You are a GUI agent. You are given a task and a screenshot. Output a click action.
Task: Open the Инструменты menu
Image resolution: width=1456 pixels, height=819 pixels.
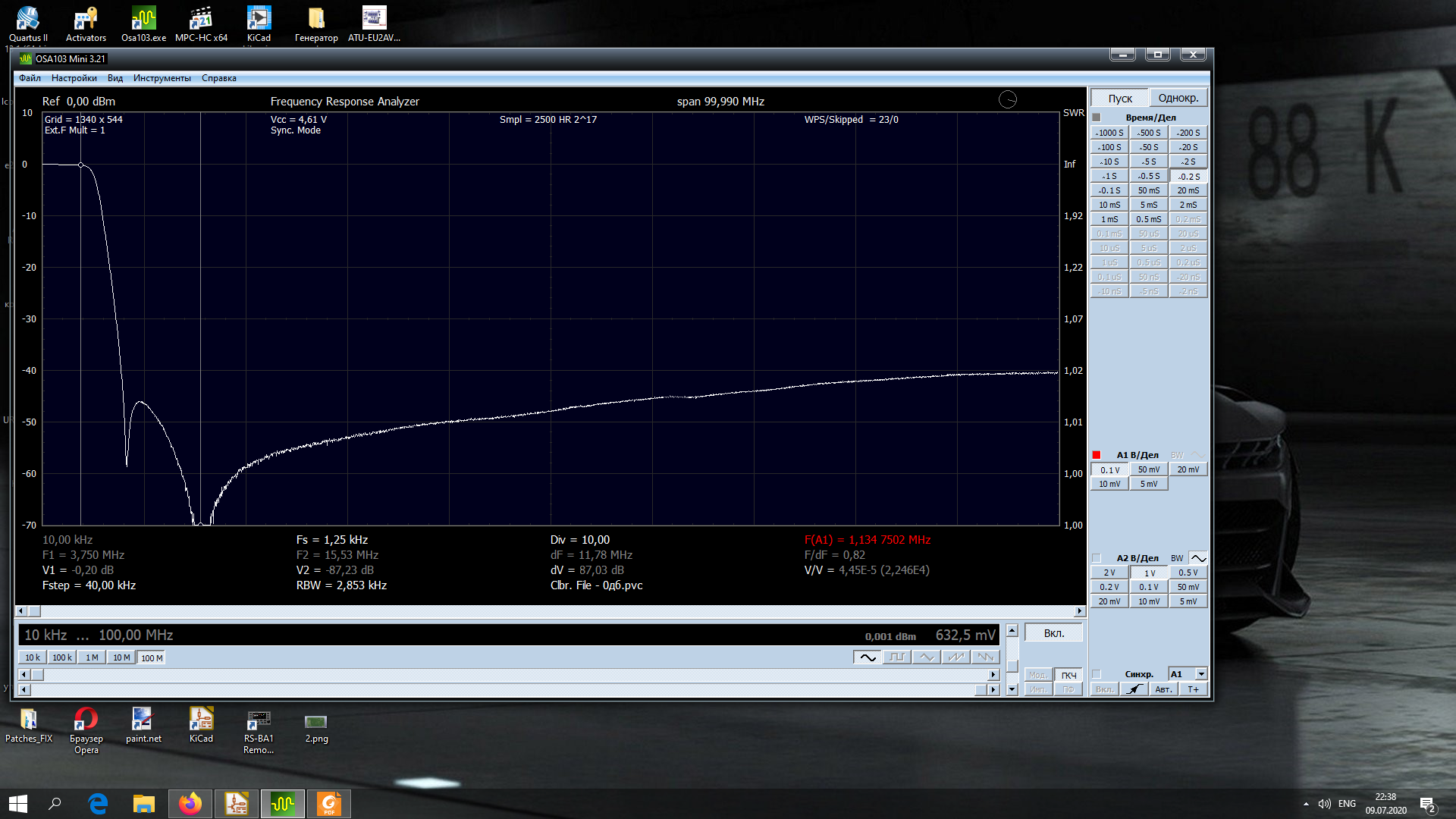(162, 78)
